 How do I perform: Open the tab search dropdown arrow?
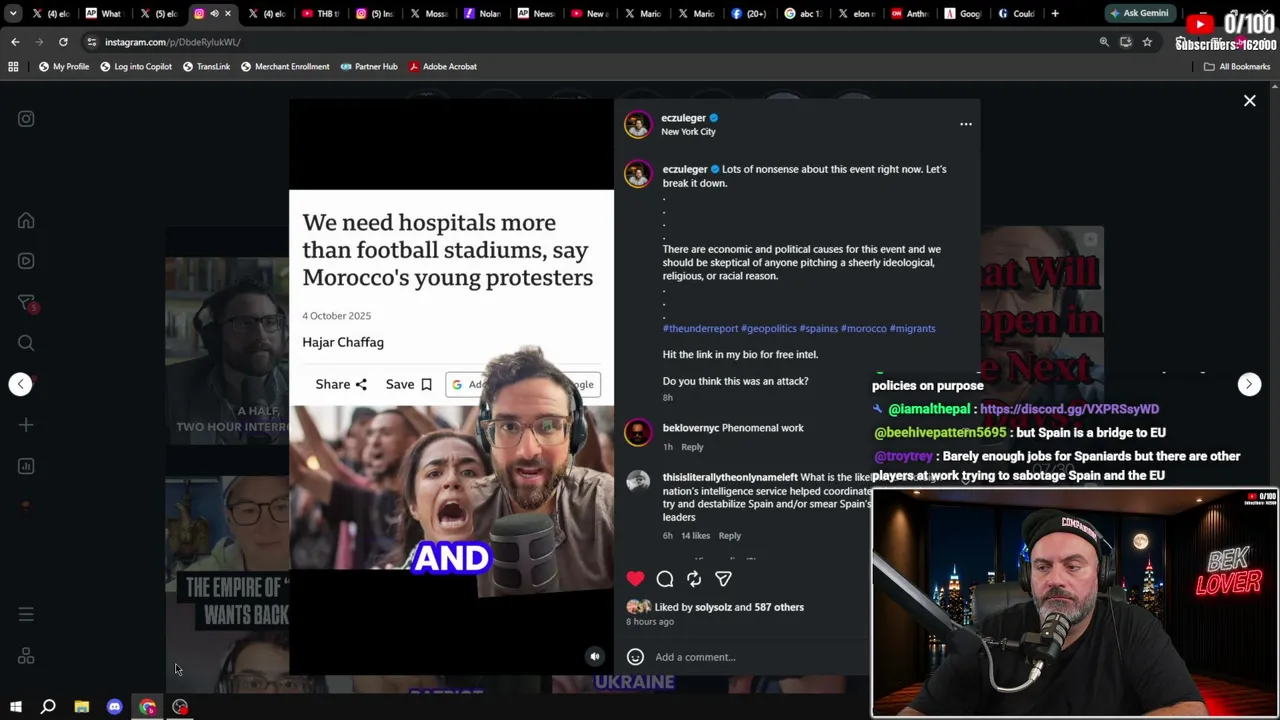pyautogui.click(x=13, y=14)
